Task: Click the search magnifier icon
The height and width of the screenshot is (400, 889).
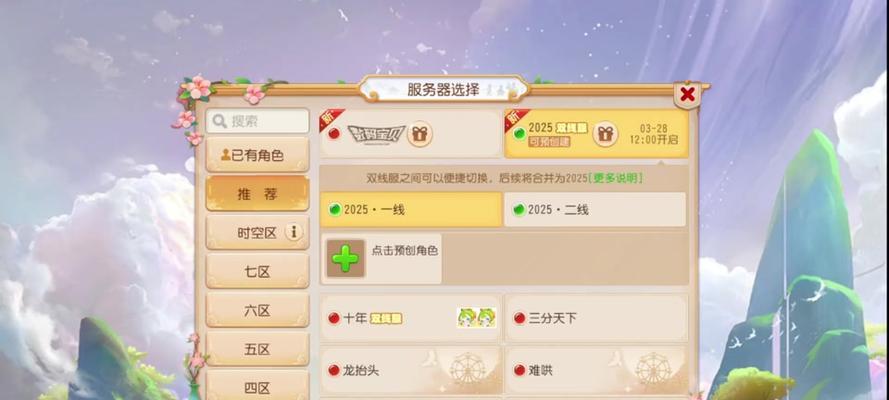Action: [219, 121]
